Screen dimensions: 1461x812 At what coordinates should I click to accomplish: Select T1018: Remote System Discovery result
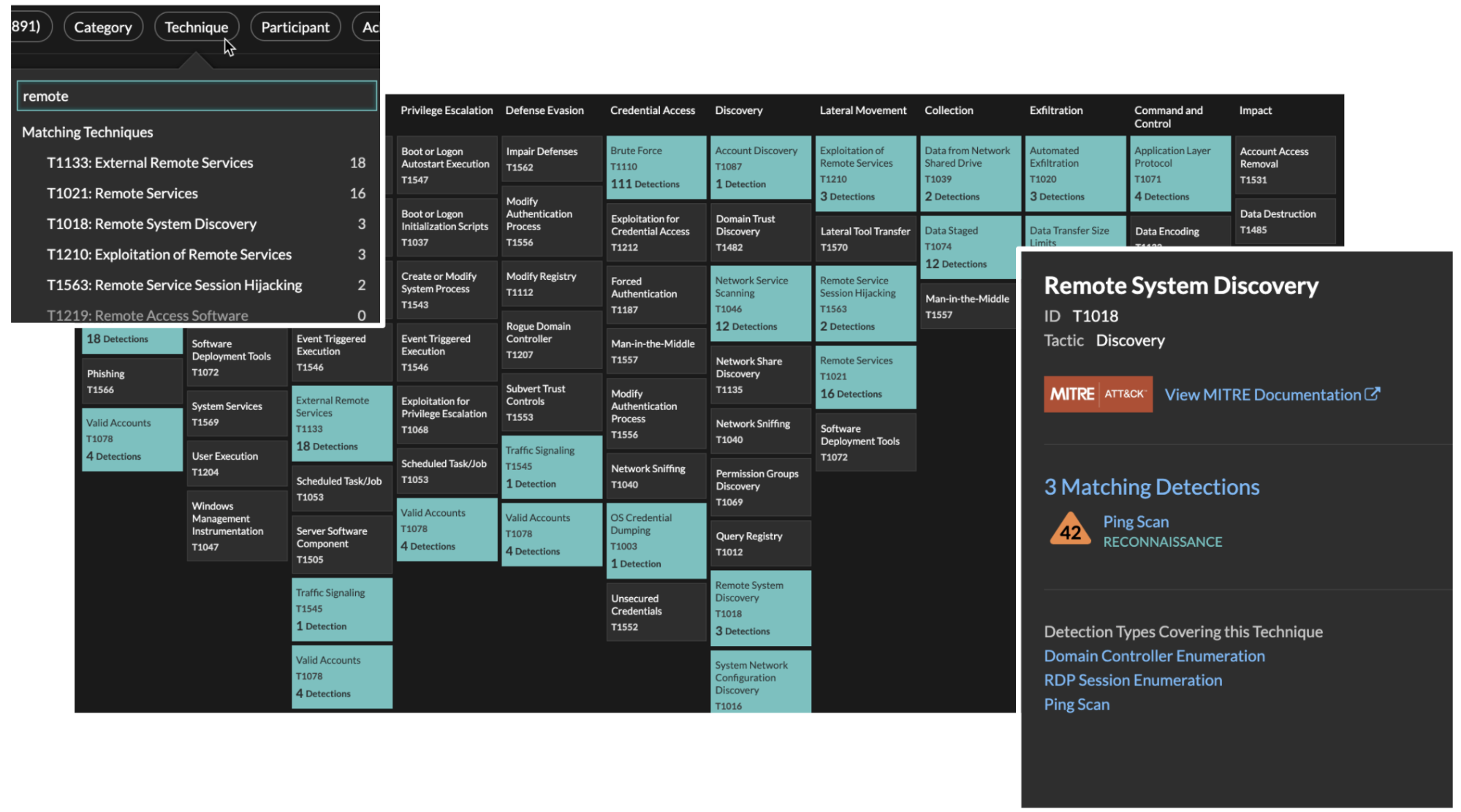195,224
